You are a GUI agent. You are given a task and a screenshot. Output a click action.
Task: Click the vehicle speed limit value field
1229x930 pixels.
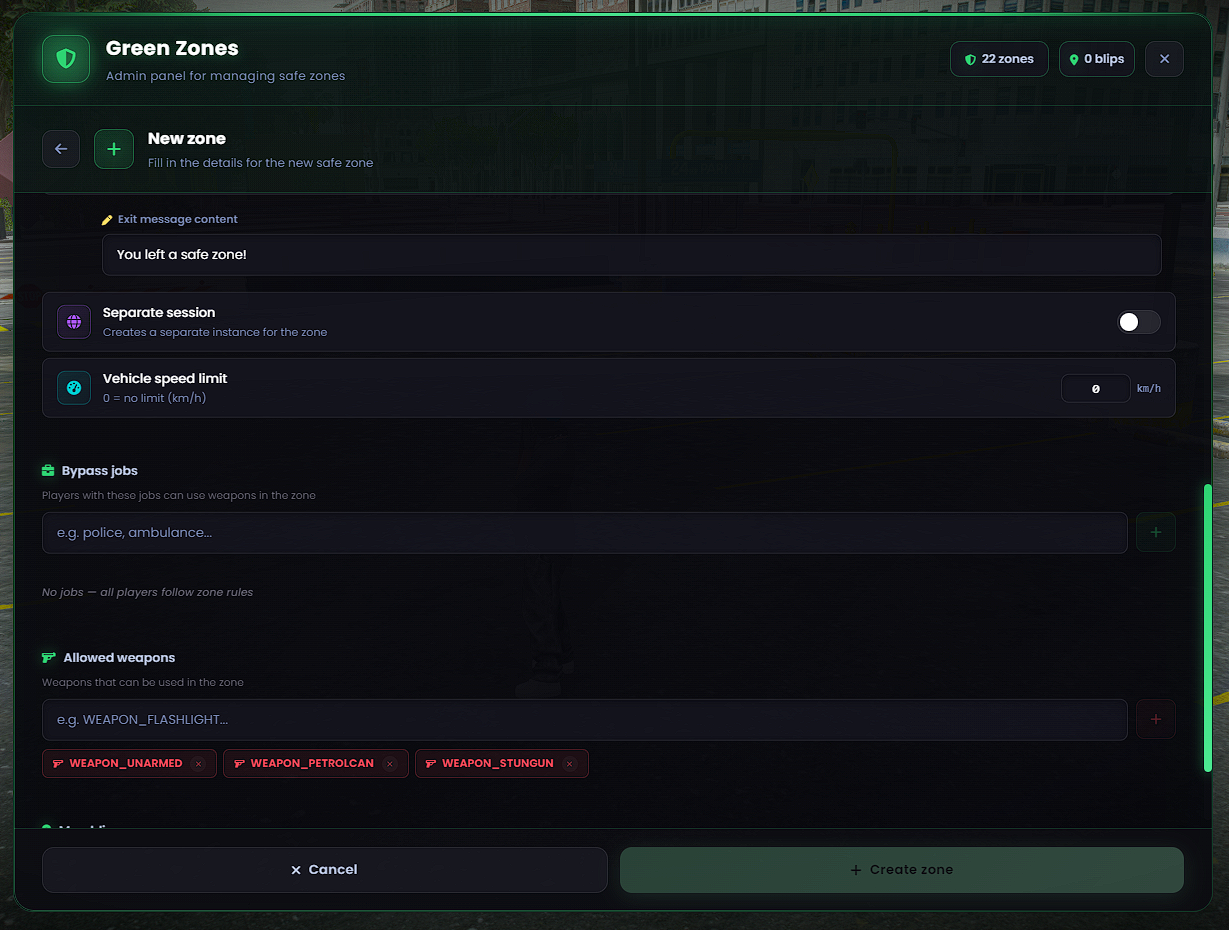[x=1096, y=388]
